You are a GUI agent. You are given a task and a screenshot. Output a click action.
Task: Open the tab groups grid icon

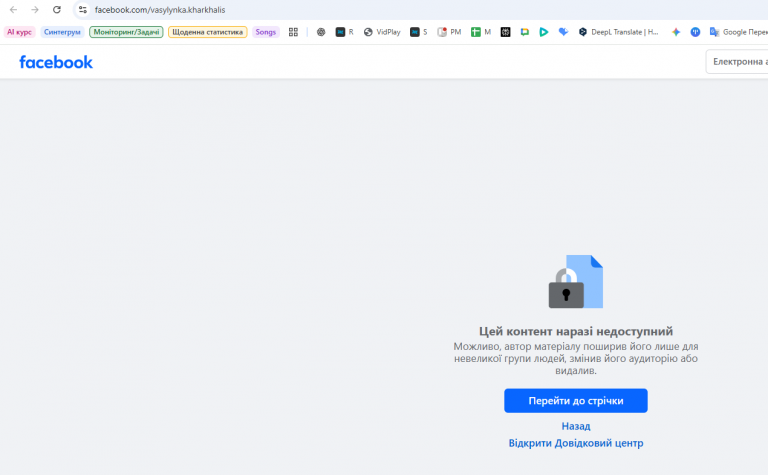pos(293,32)
